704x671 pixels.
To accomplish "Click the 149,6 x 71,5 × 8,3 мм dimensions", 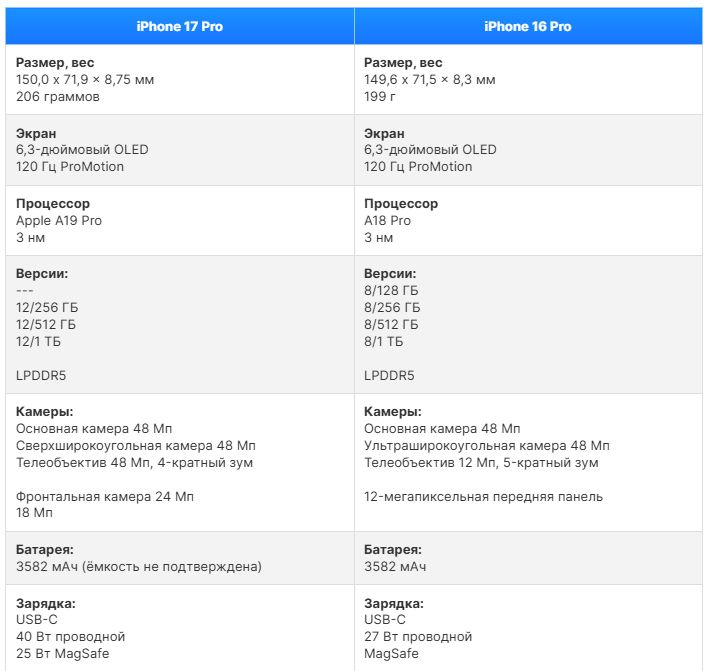I will [x=429, y=79].
